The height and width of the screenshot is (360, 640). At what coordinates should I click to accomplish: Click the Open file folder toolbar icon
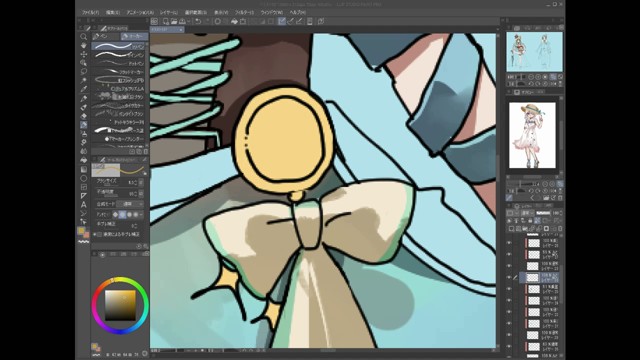(x=174, y=21)
